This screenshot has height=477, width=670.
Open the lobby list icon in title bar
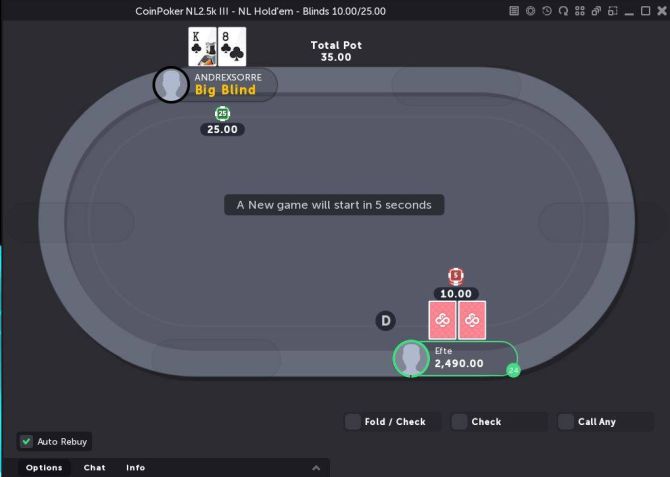tap(514, 11)
